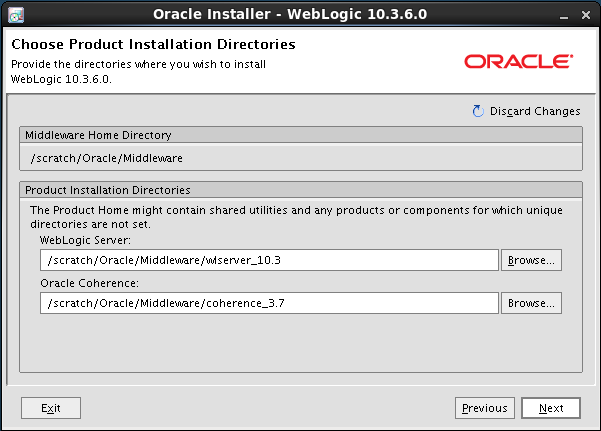Click the WebLogic Server: label
This screenshot has height=431, width=601.
tap(85, 240)
